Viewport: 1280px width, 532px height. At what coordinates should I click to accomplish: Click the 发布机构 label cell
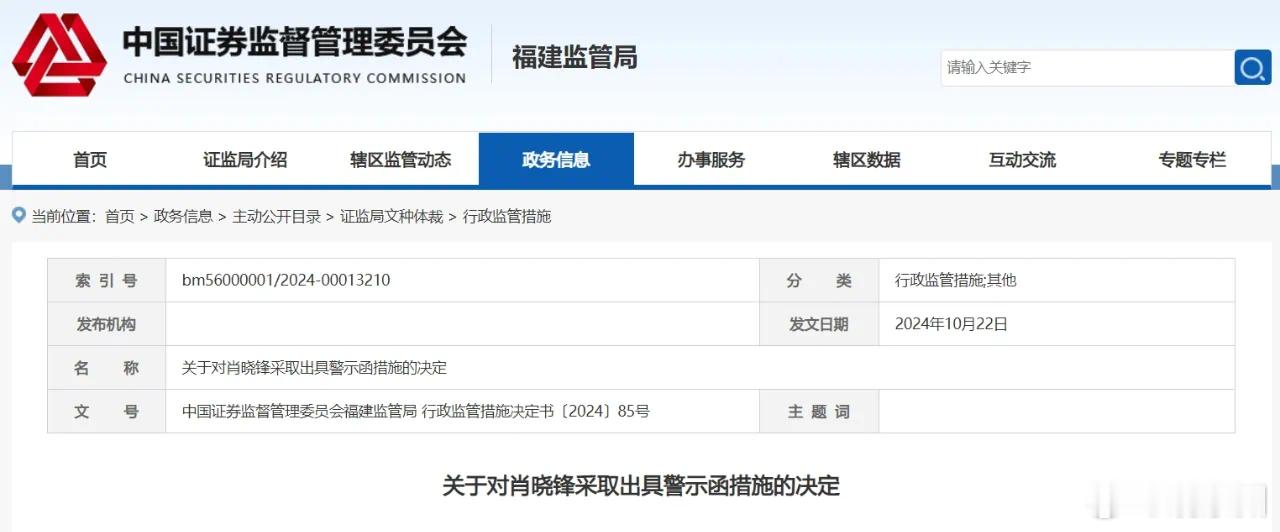click(106, 324)
